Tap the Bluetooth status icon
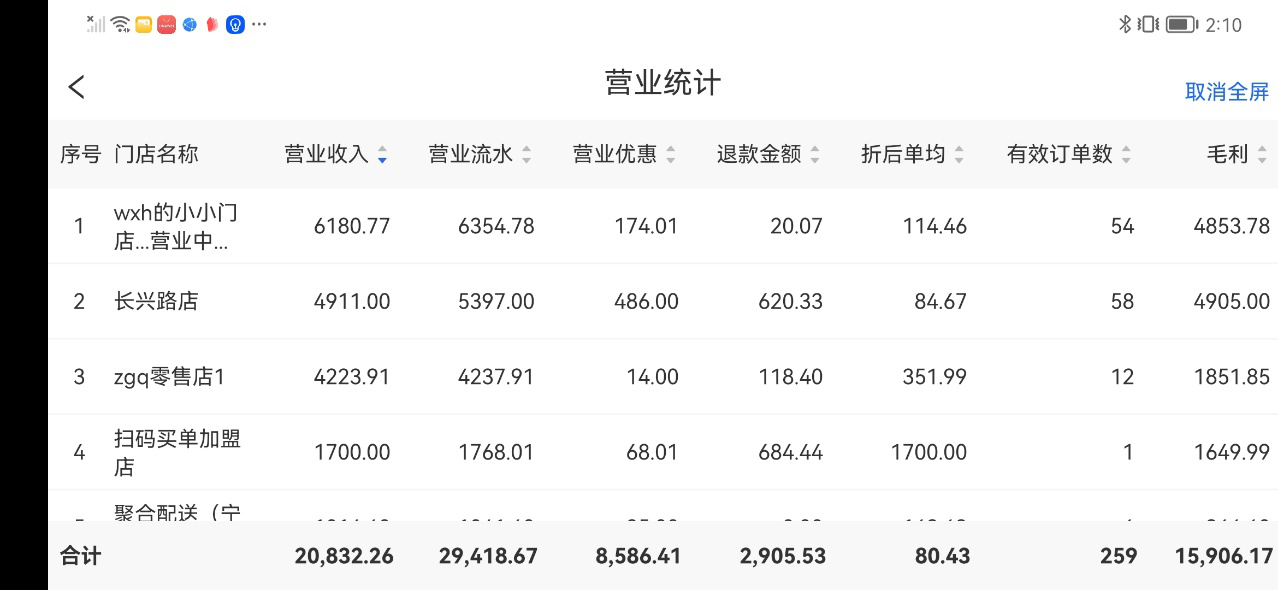1278x590 pixels. (1124, 24)
